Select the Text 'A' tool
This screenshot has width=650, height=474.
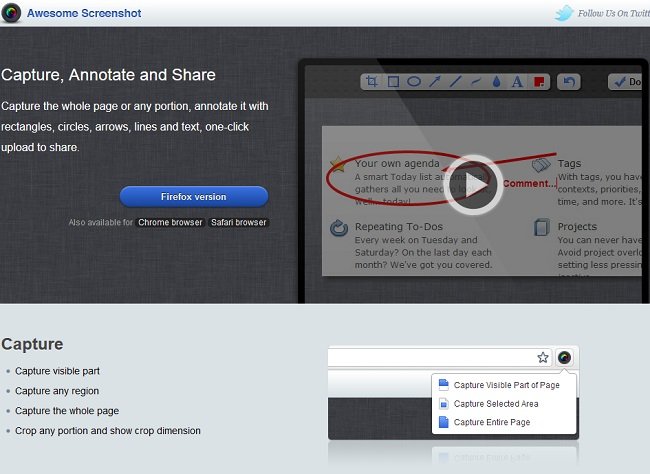coord(517,82)
